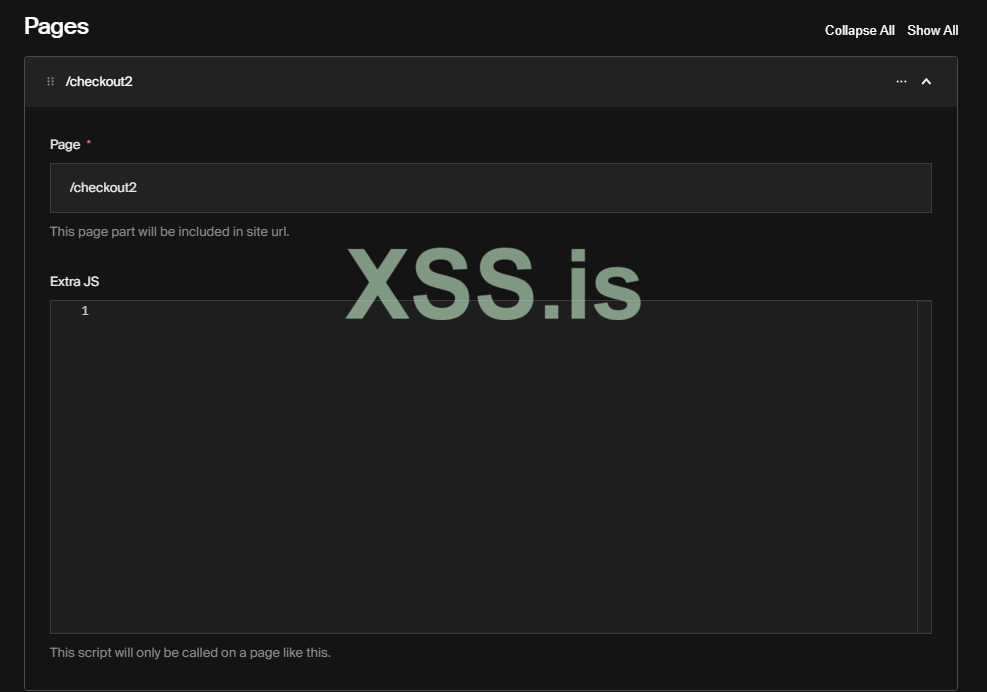
Task: Click the Extra JS label
Action: (74, 281)
